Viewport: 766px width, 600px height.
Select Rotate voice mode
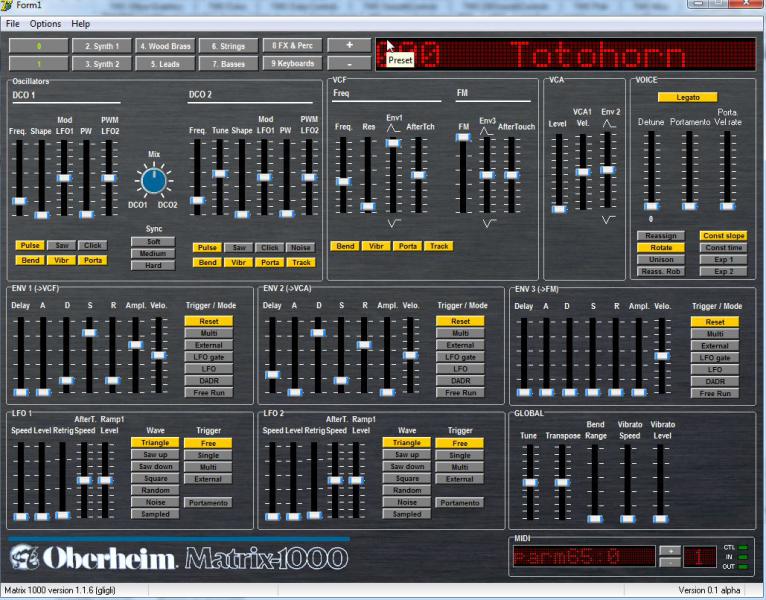661,248
